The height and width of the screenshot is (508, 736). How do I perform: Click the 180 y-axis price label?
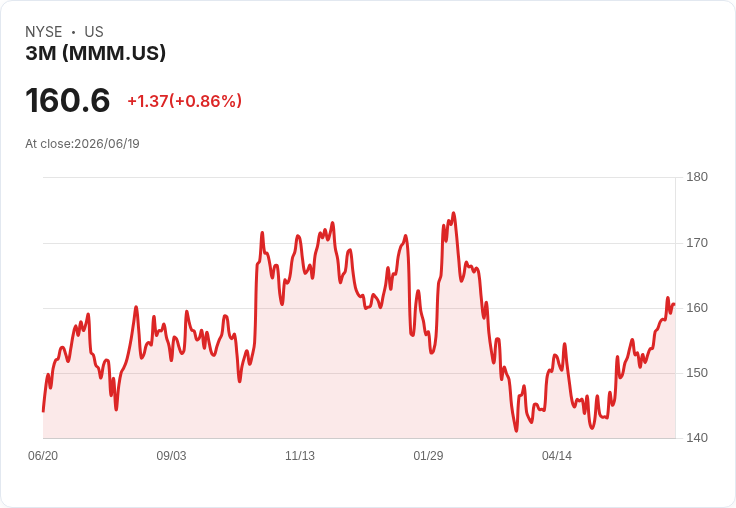tap(697, 177)
